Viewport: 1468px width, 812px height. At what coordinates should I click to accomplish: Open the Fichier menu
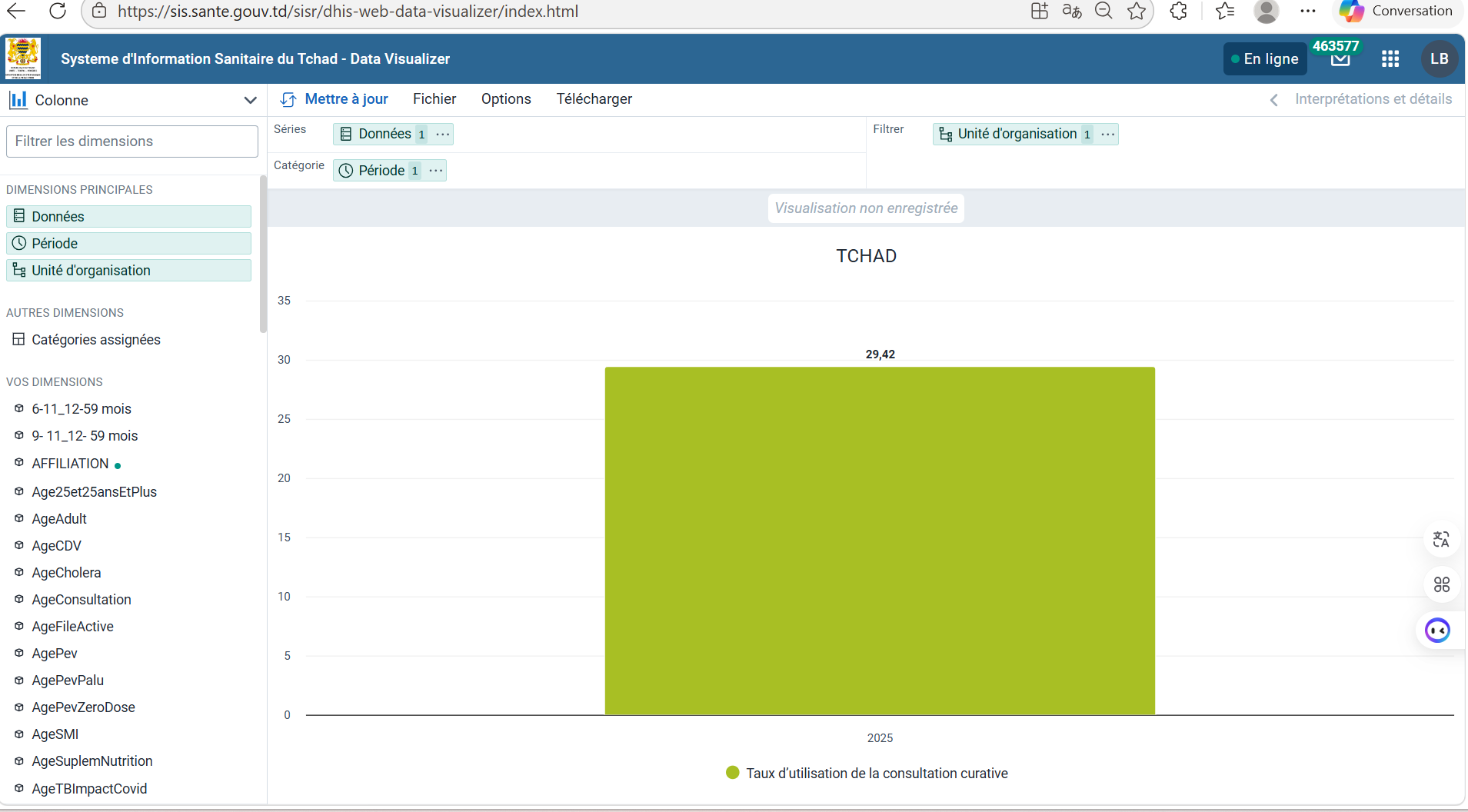(434, 99)
